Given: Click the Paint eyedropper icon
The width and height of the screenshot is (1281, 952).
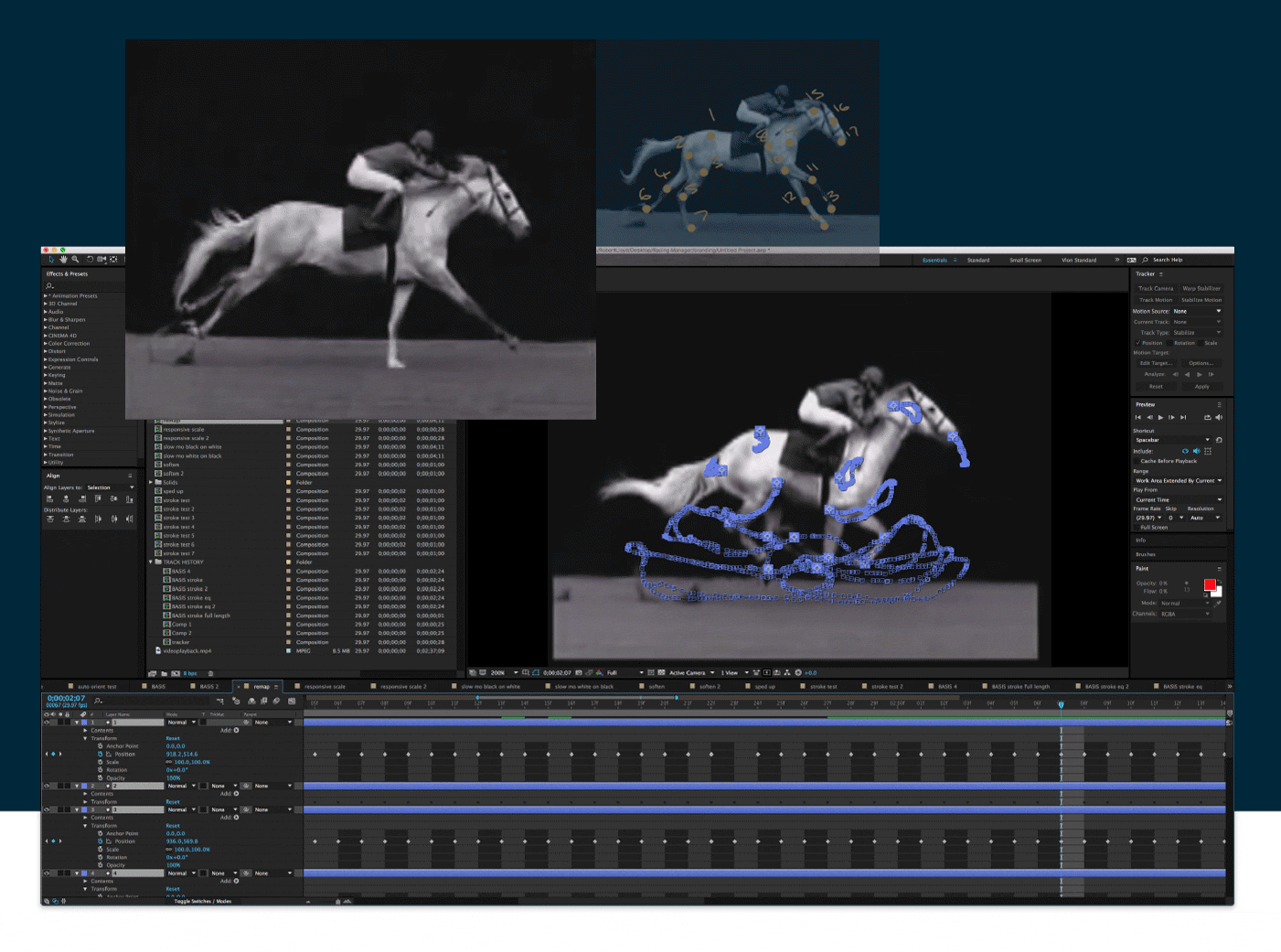Looking at the screenshot, I should tap(1218, 604).
